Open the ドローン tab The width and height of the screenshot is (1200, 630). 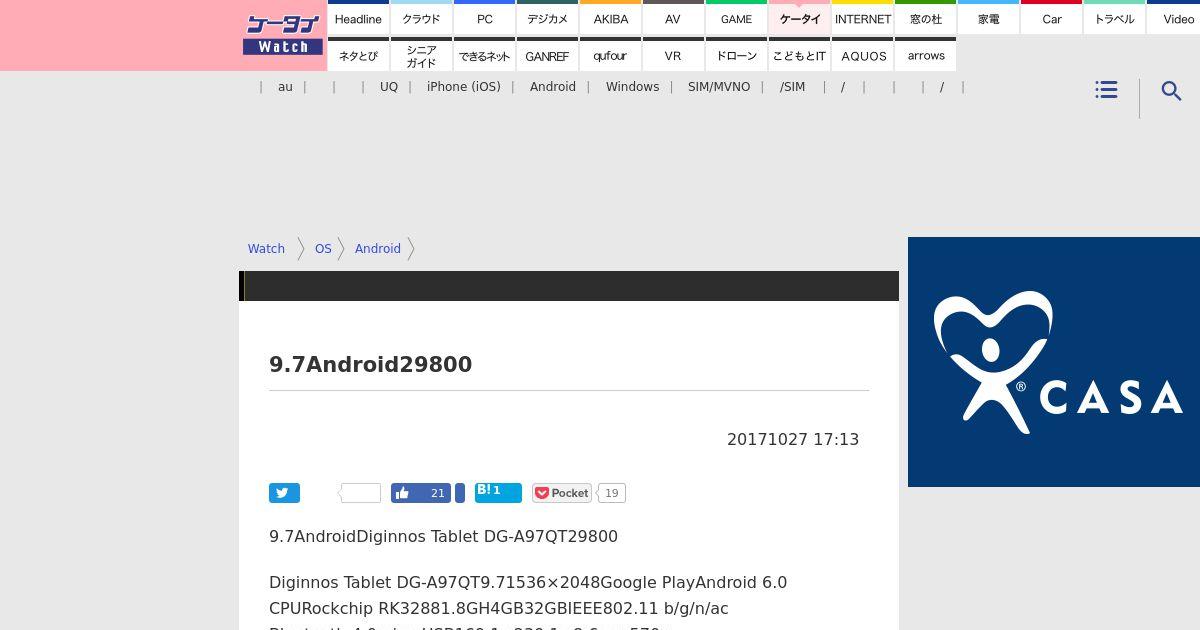736,56
